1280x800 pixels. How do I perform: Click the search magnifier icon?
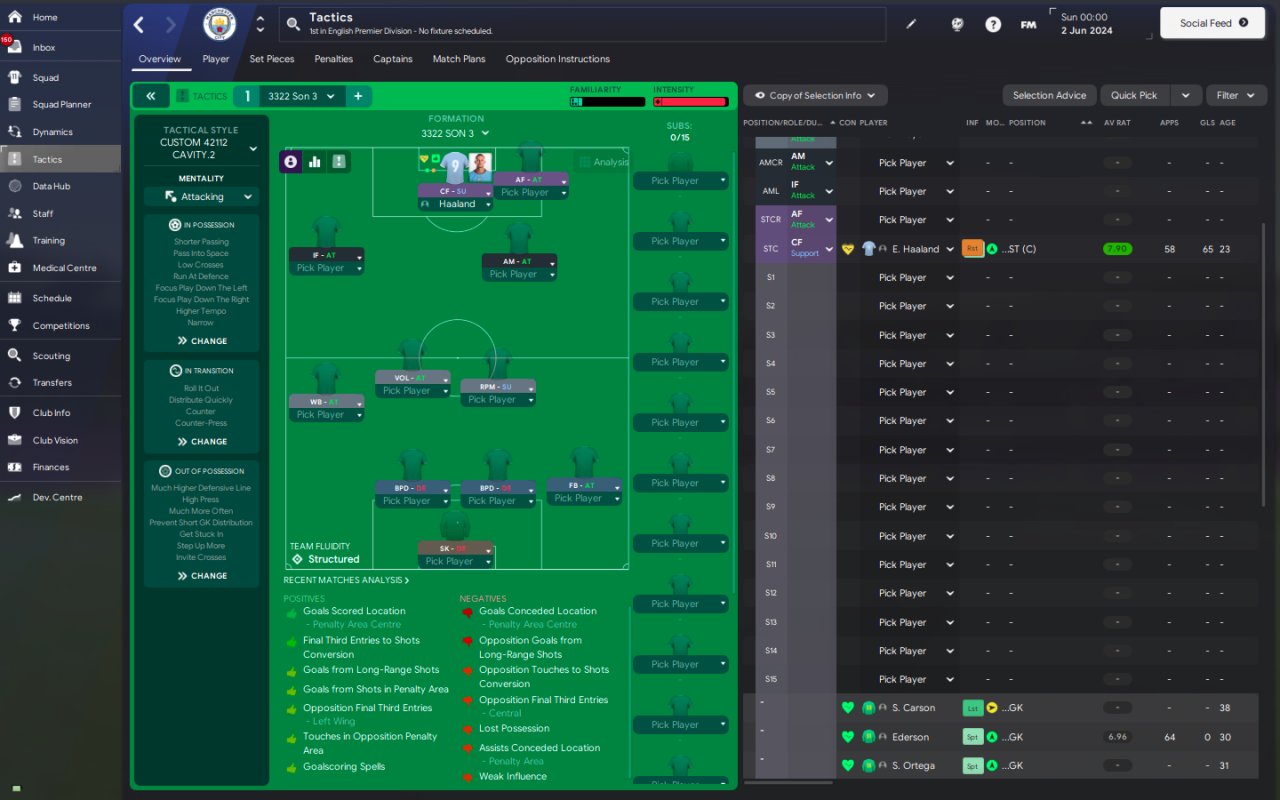pos(293,24)
